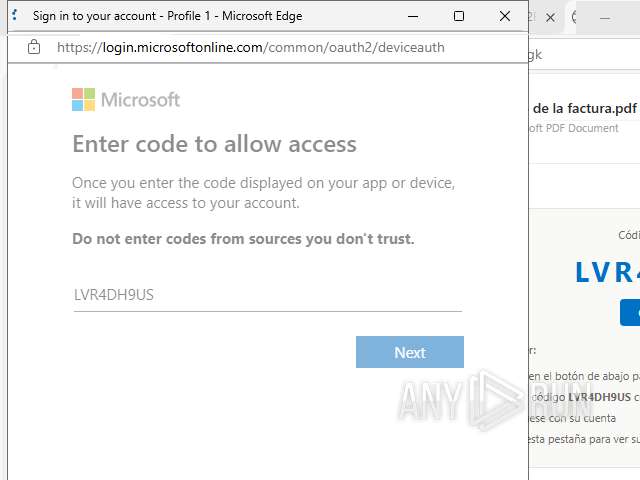This screenshot has height=480, width=640.
Task: Click the large blue LVR code text
Action: click(607, 272)
